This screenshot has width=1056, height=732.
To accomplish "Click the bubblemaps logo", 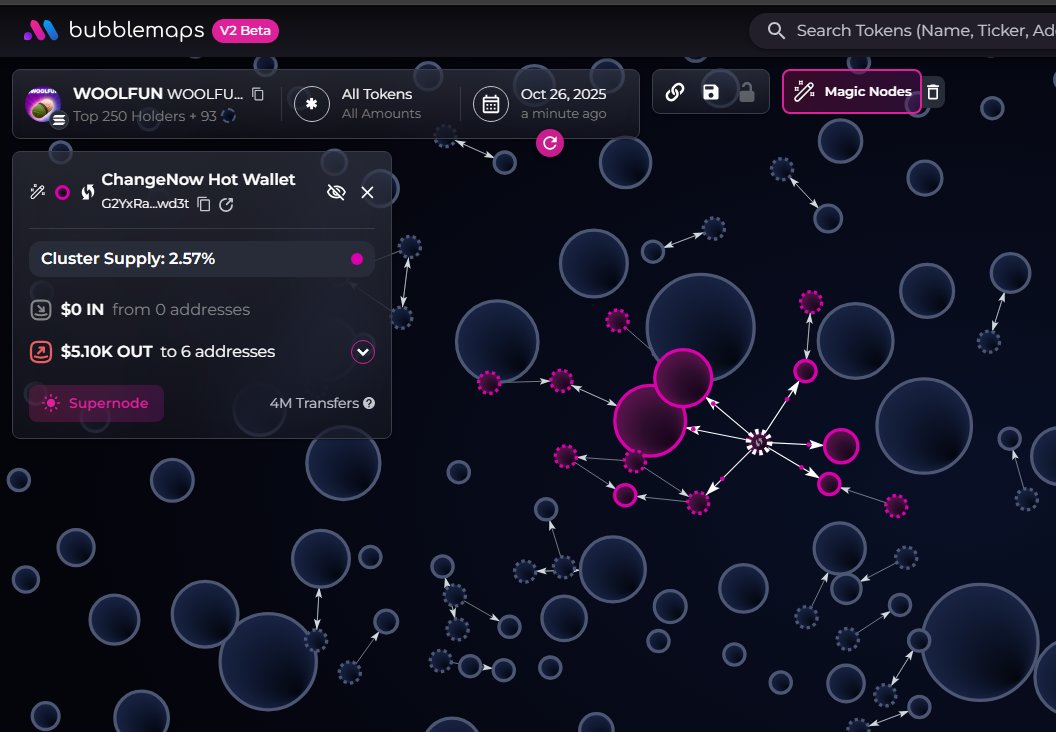I will tap(114, 31).
